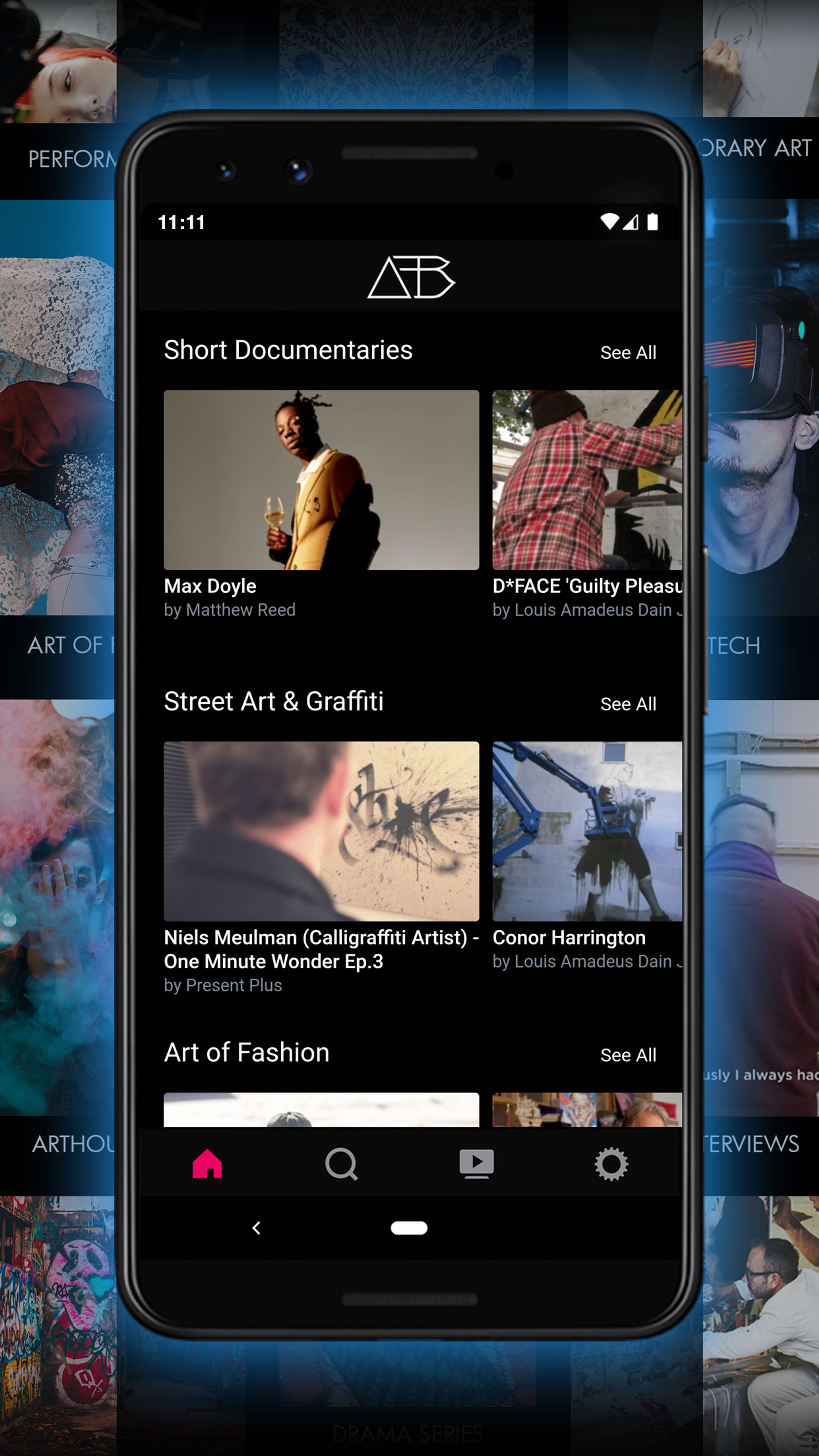Tap the battery status icon

tap(652, 222)
